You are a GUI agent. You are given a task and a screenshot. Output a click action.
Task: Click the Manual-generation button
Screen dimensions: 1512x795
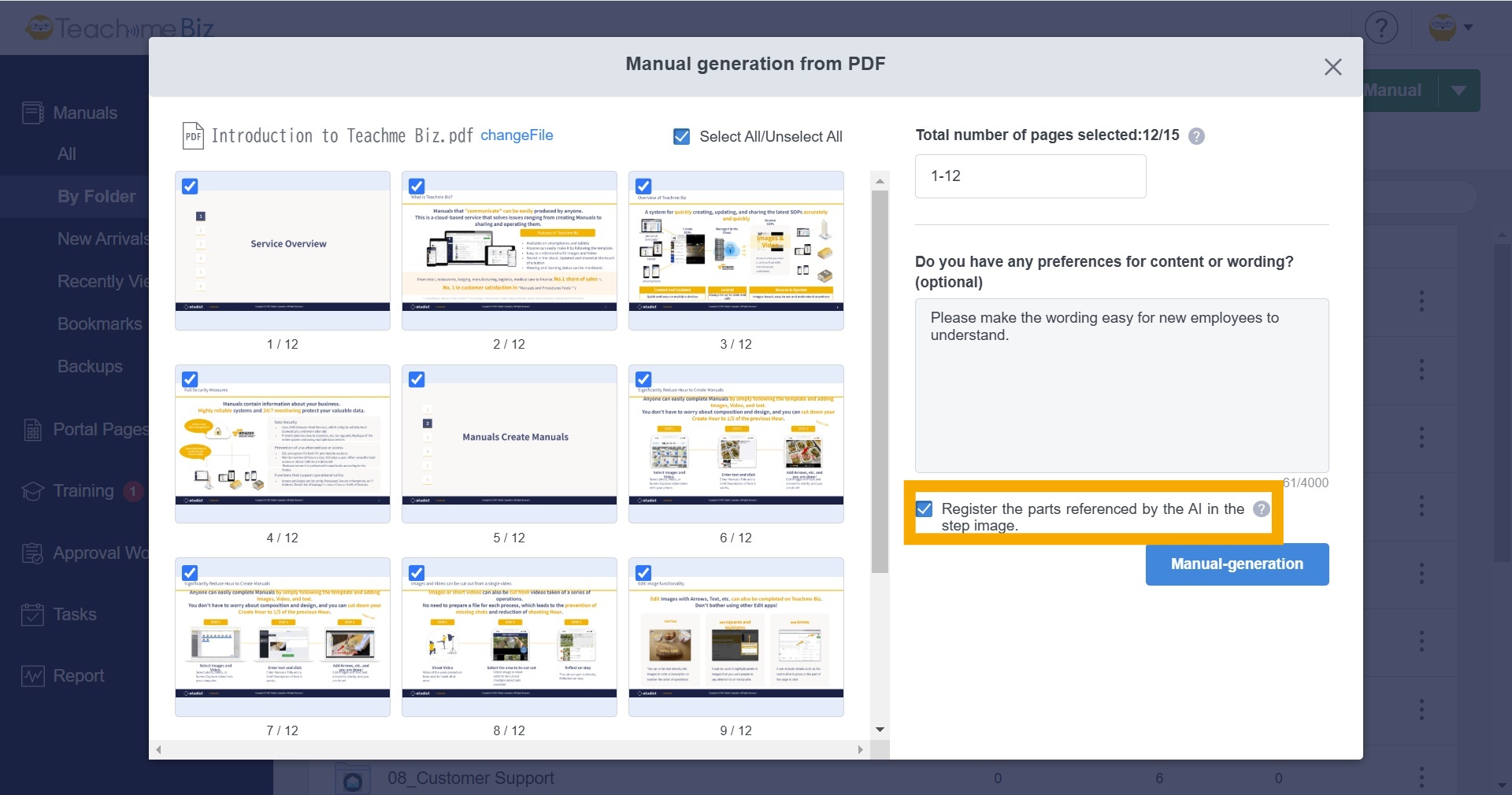1236,564
